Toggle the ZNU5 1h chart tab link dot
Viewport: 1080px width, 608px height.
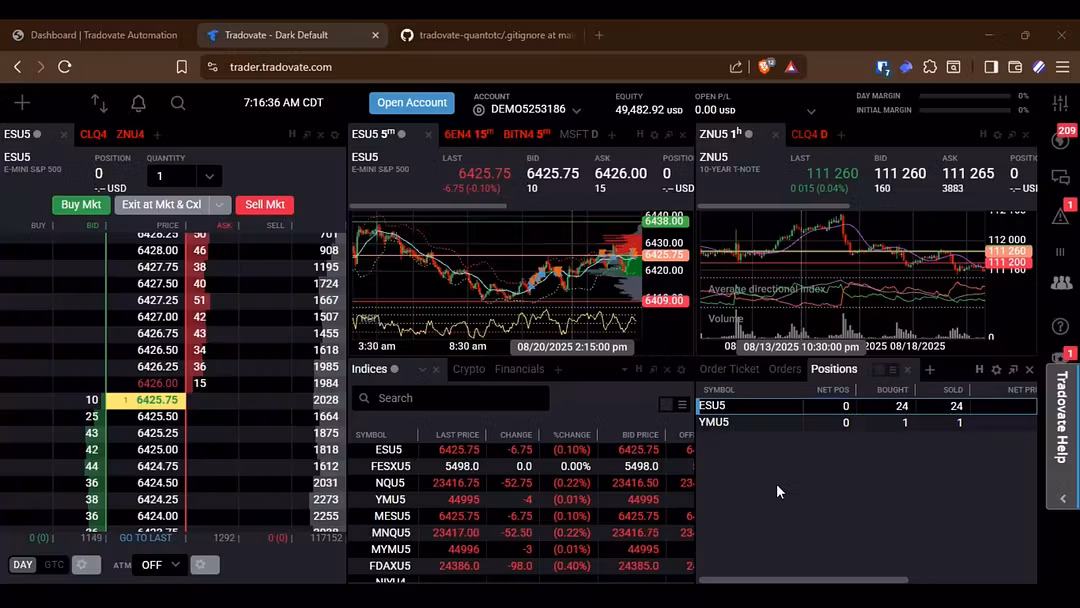click(749, 134)
